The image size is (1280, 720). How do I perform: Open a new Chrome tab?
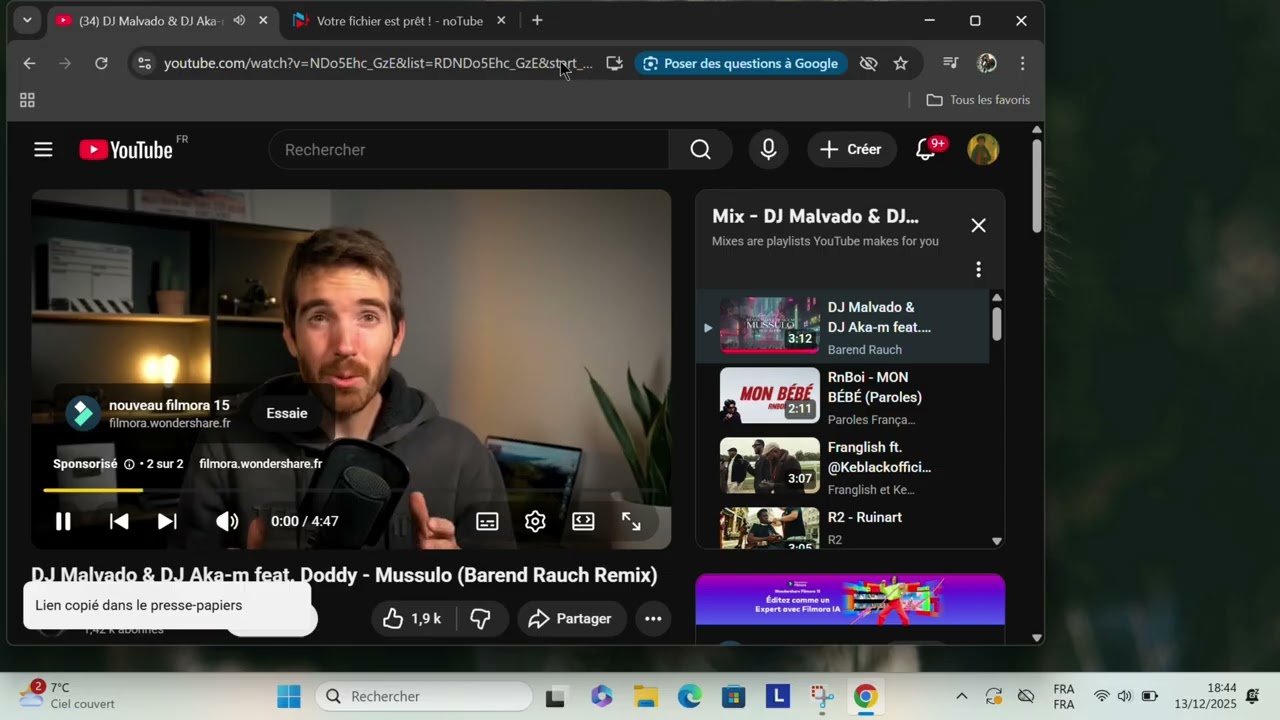[x=537, y=20]
